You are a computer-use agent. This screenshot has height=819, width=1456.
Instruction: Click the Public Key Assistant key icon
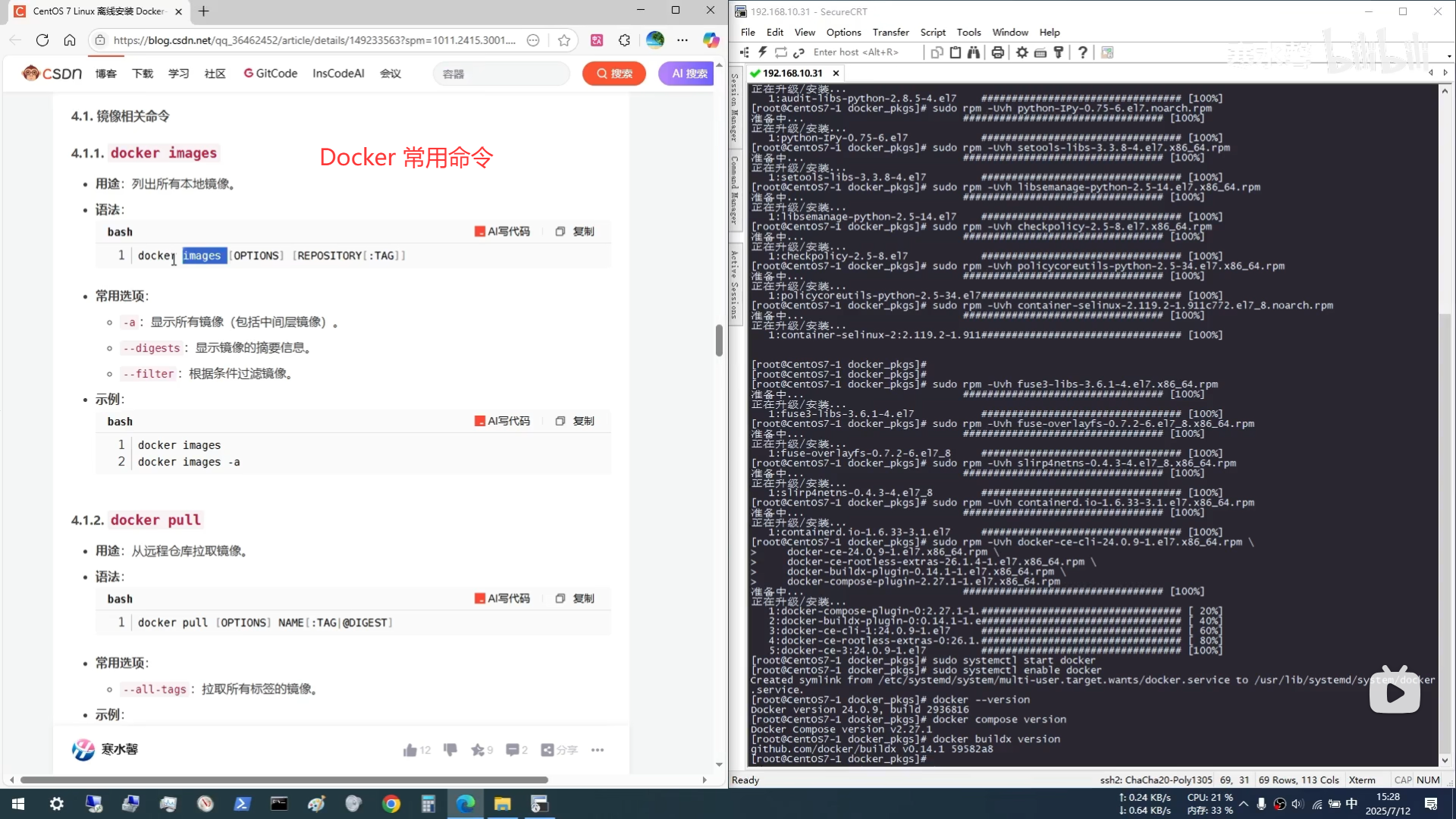[x=1059, y=52]
